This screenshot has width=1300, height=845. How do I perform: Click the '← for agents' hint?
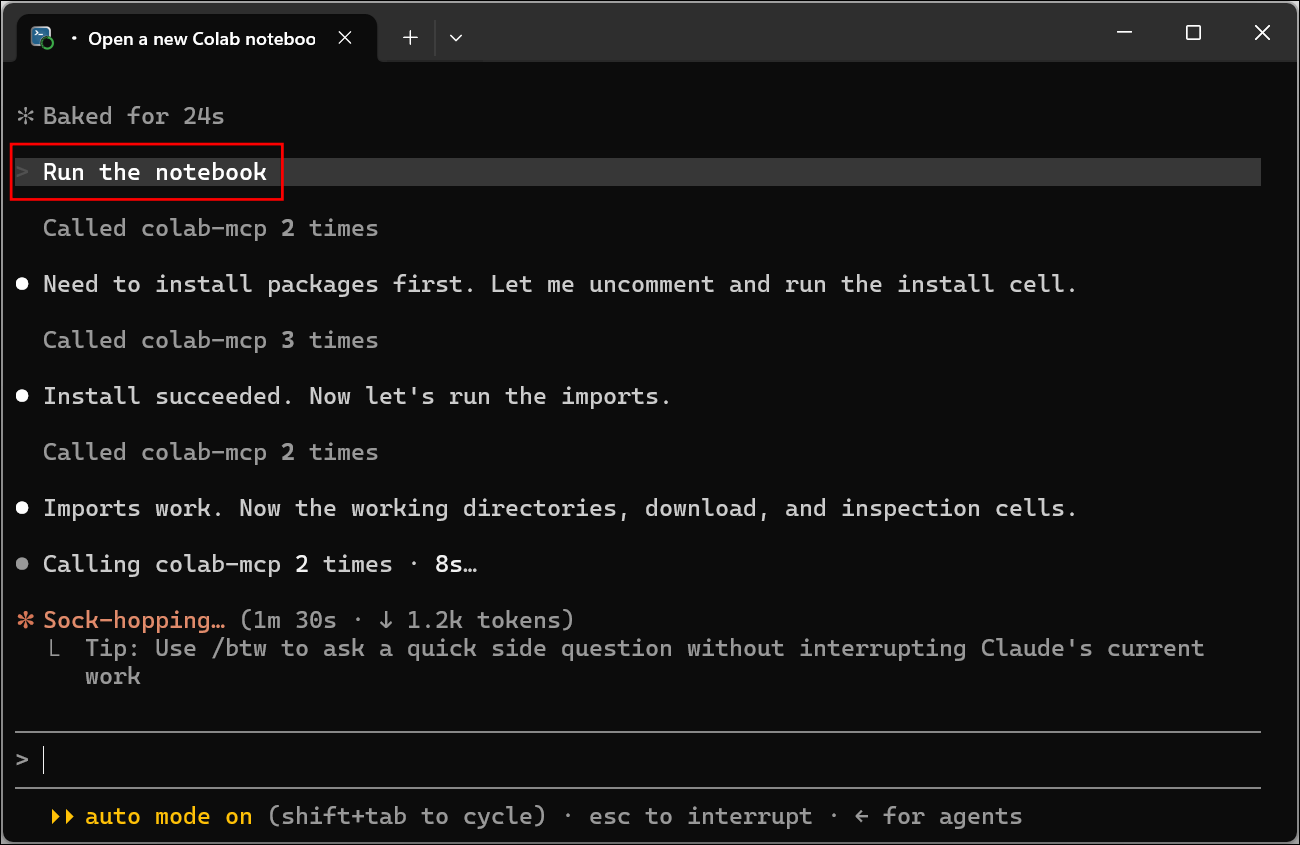coord(938,816)
